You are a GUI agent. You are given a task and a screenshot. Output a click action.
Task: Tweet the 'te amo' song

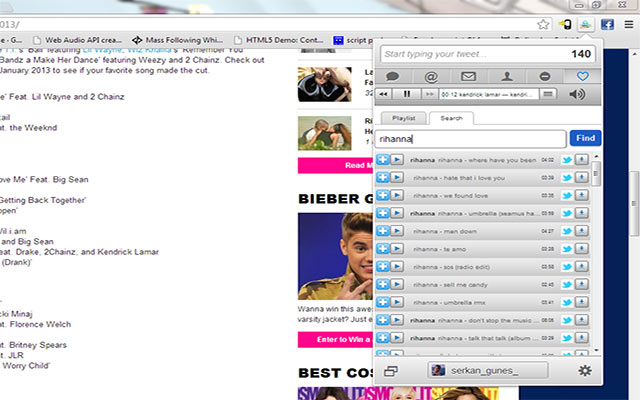coord(567,249)
